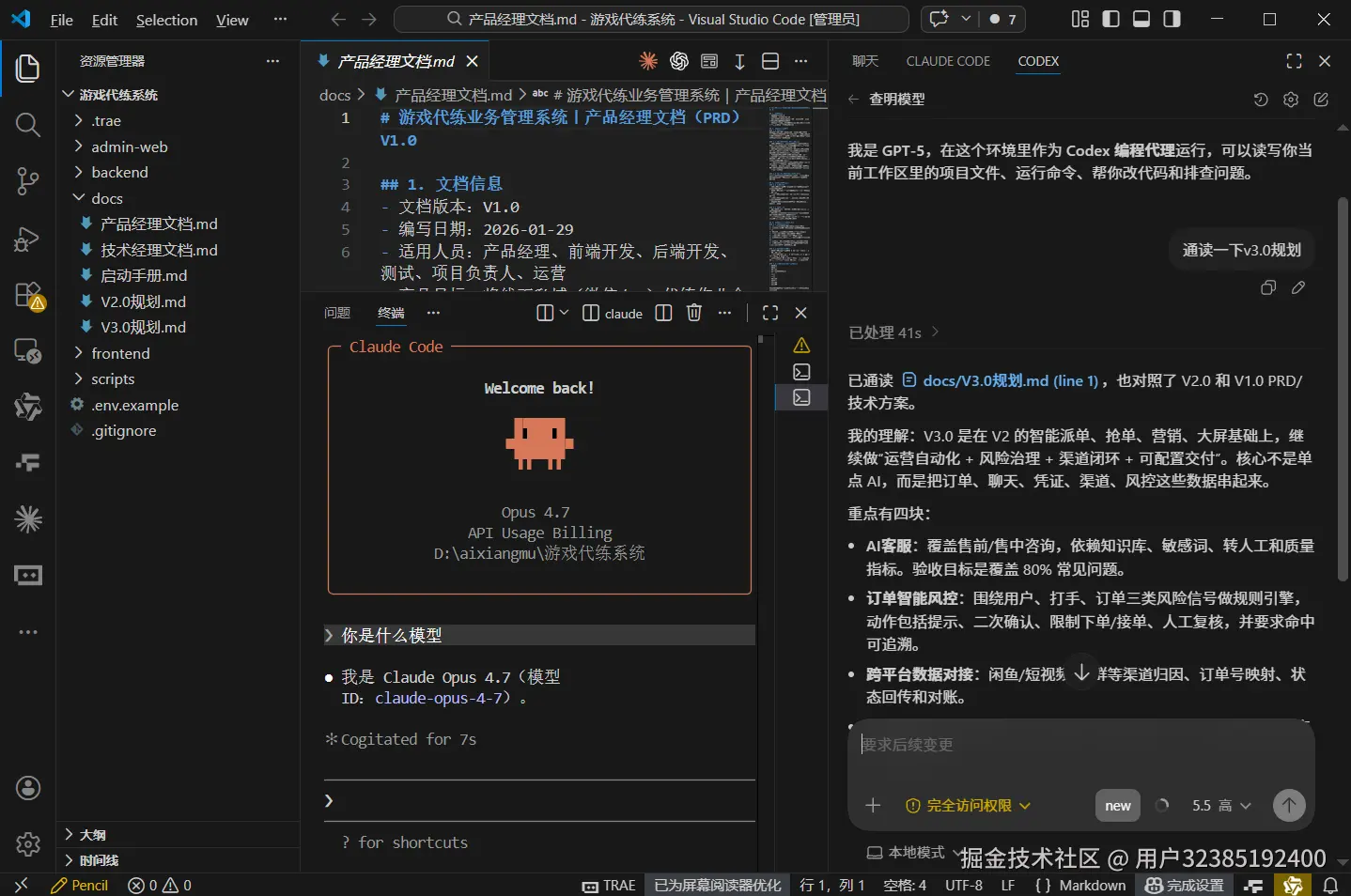This screenshot has width=1351, height=896.
Task: Click UTF-8 encoding in status bar
Action: tap(964, 885)
